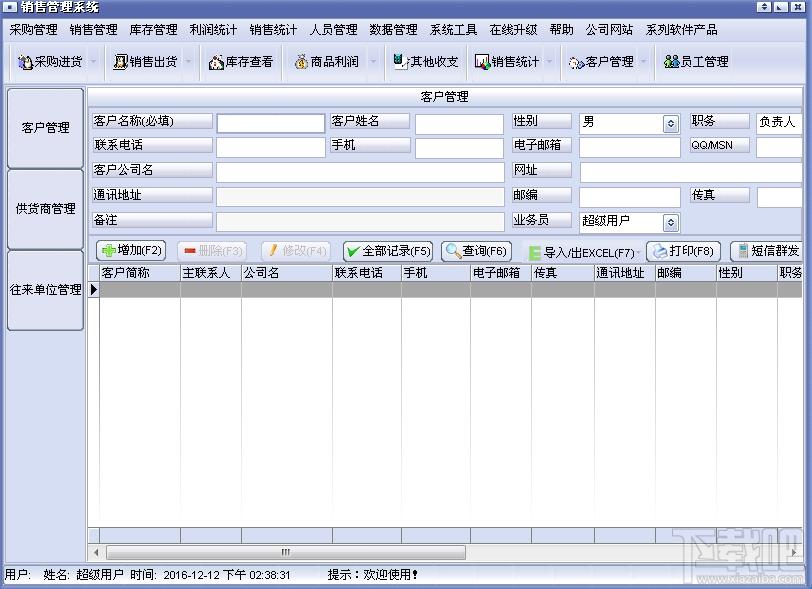The width and height of the screenshot is (812, 589).
Task: Expand the 销售出货 dropdown arrow
Action: (x=188, y=62)
